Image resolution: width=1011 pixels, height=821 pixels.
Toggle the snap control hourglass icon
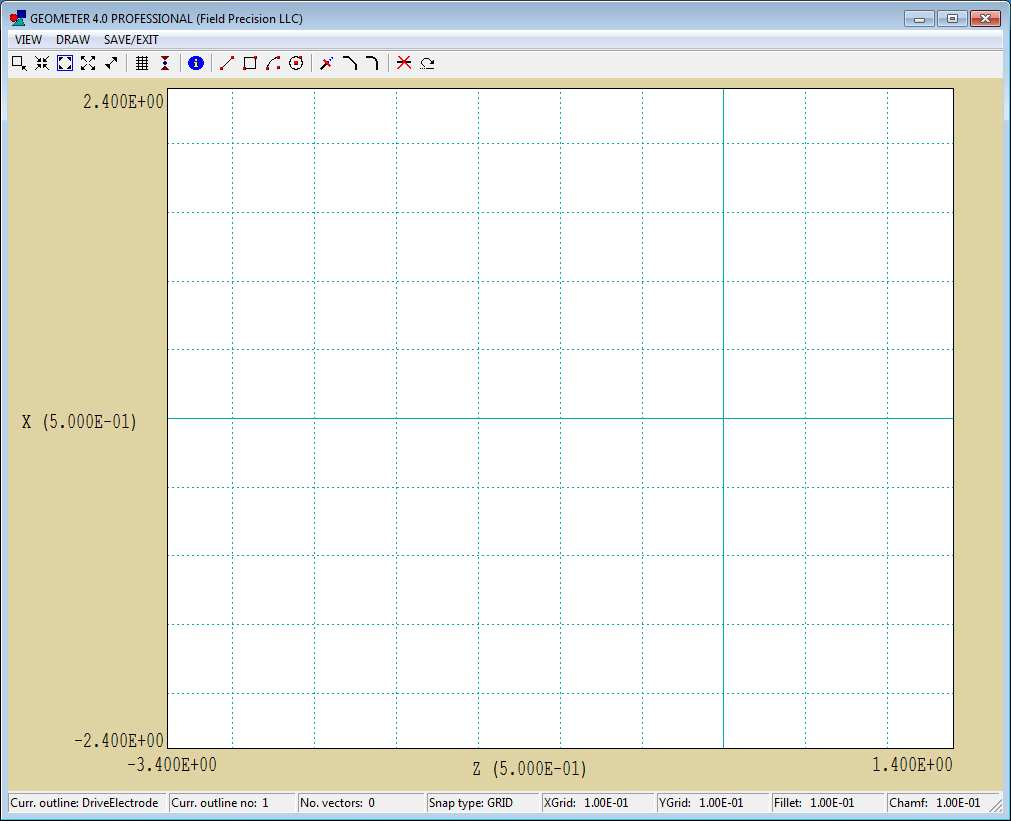click(164, 63)
